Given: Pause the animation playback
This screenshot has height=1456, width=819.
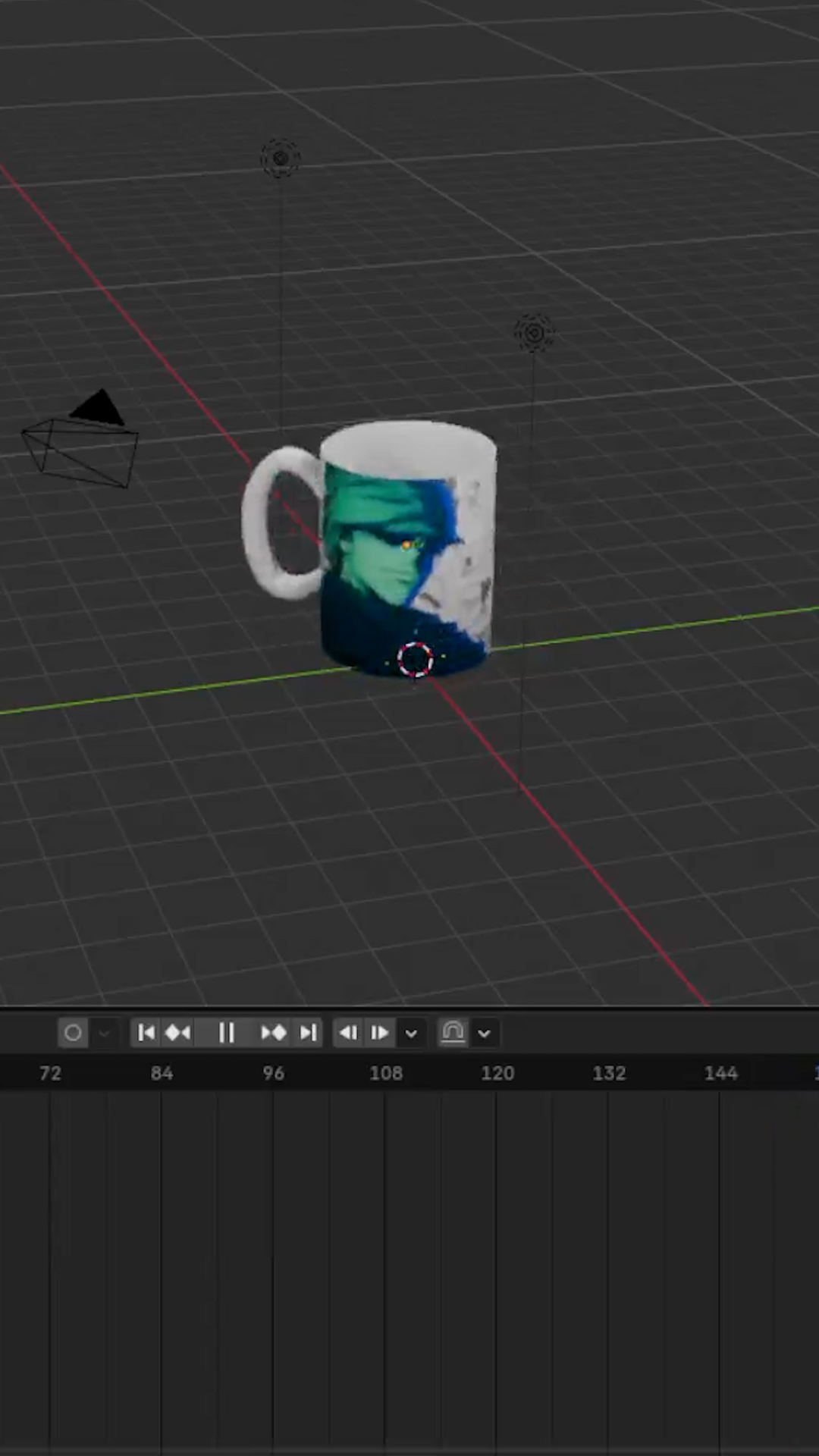Looking at the screenshot, I should pos(226,1033).
